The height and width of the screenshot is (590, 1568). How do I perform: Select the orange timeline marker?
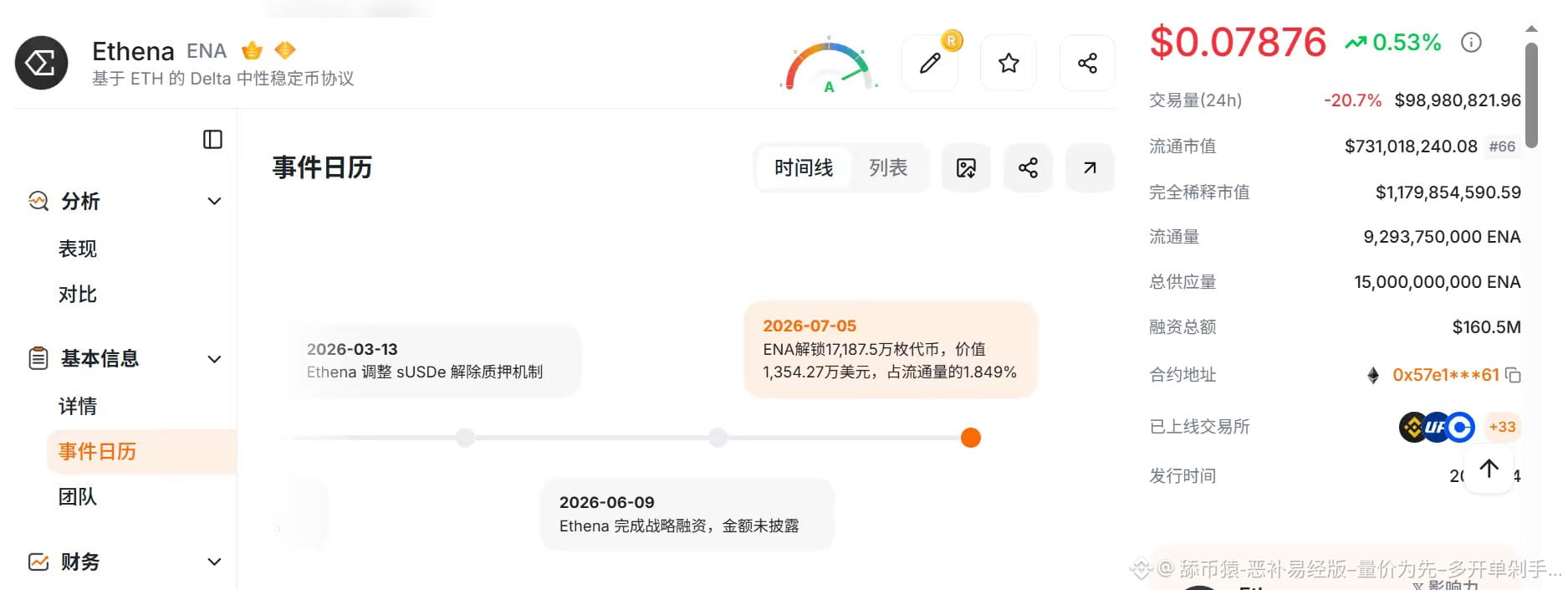970,438
